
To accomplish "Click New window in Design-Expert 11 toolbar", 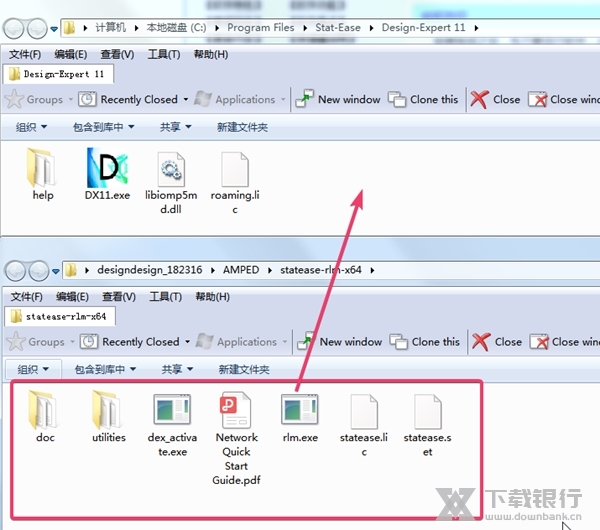I will pyautogui.click(x=338, y=99).
